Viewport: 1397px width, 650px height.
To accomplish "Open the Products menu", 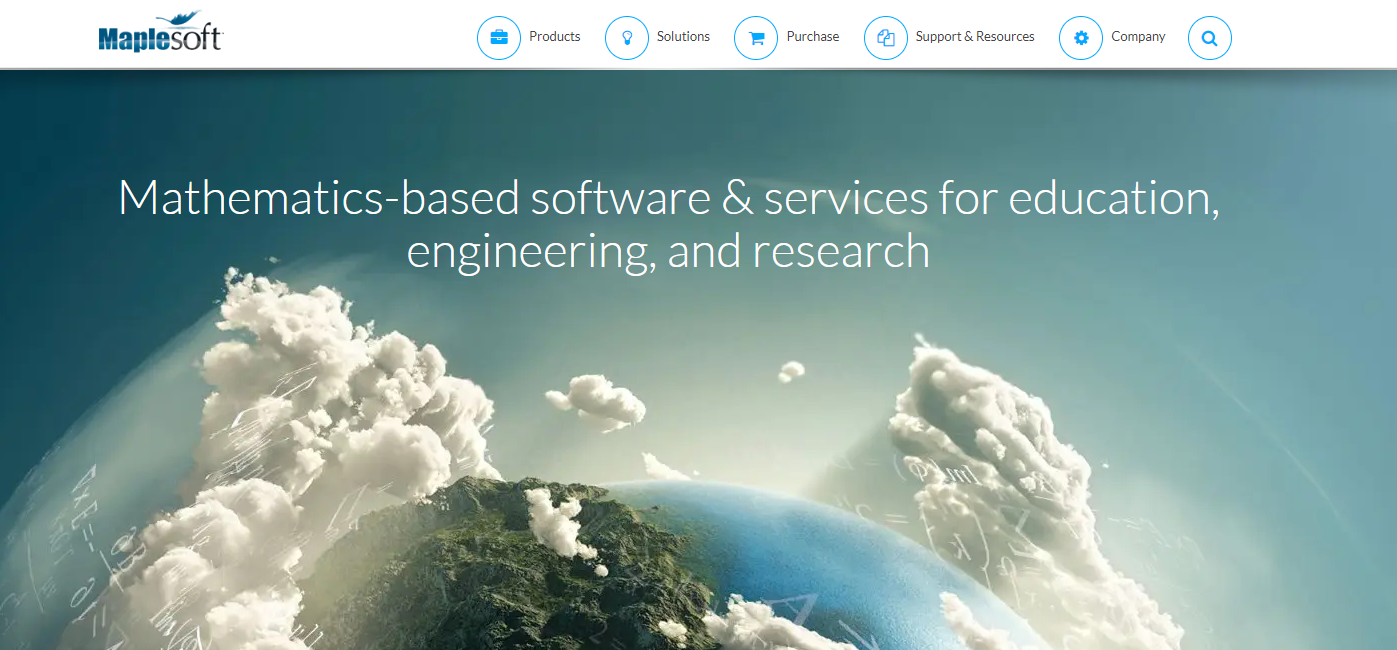I will coord(555,37).
